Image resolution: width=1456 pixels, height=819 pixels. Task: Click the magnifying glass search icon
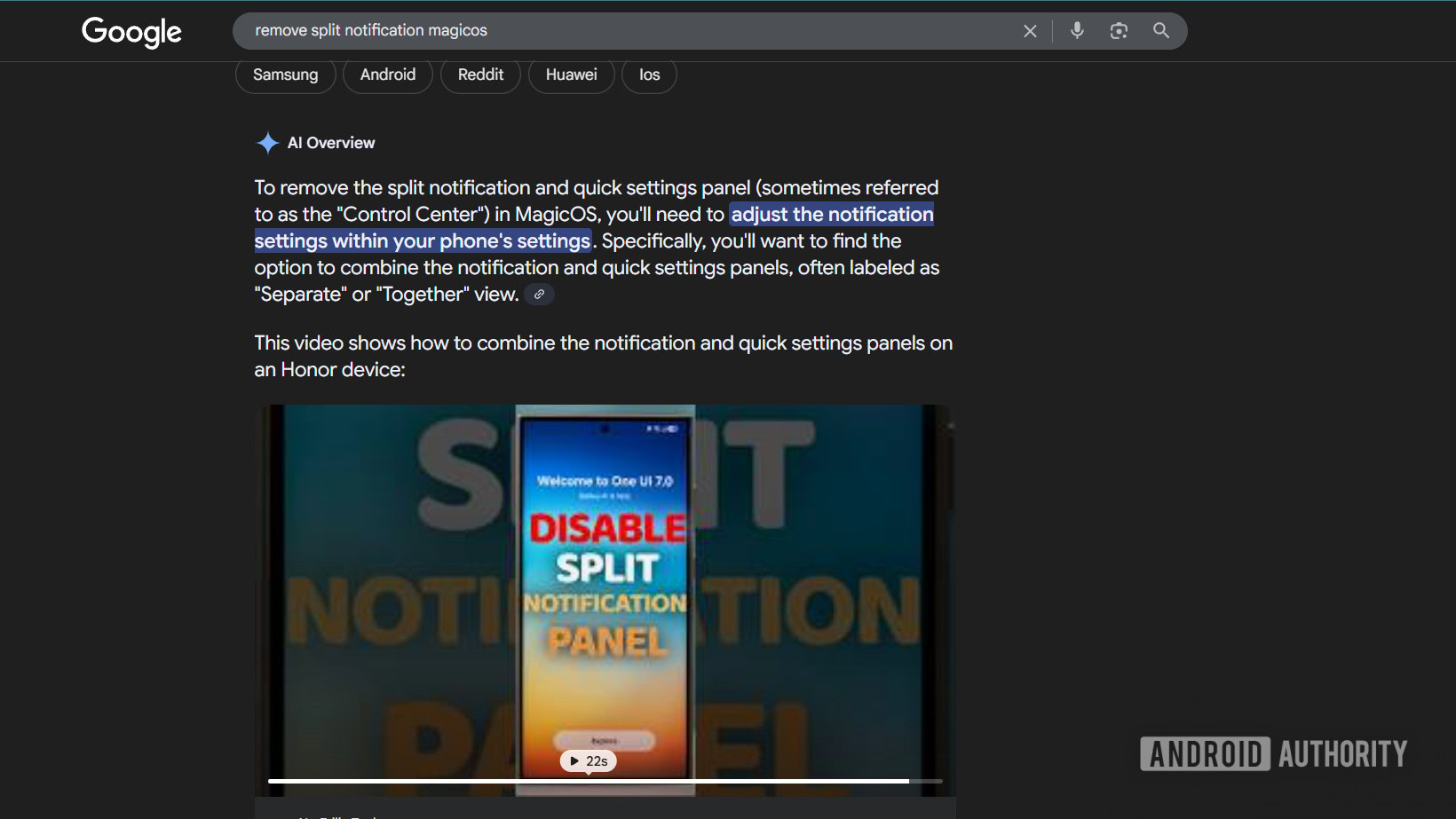[1160, 30]
